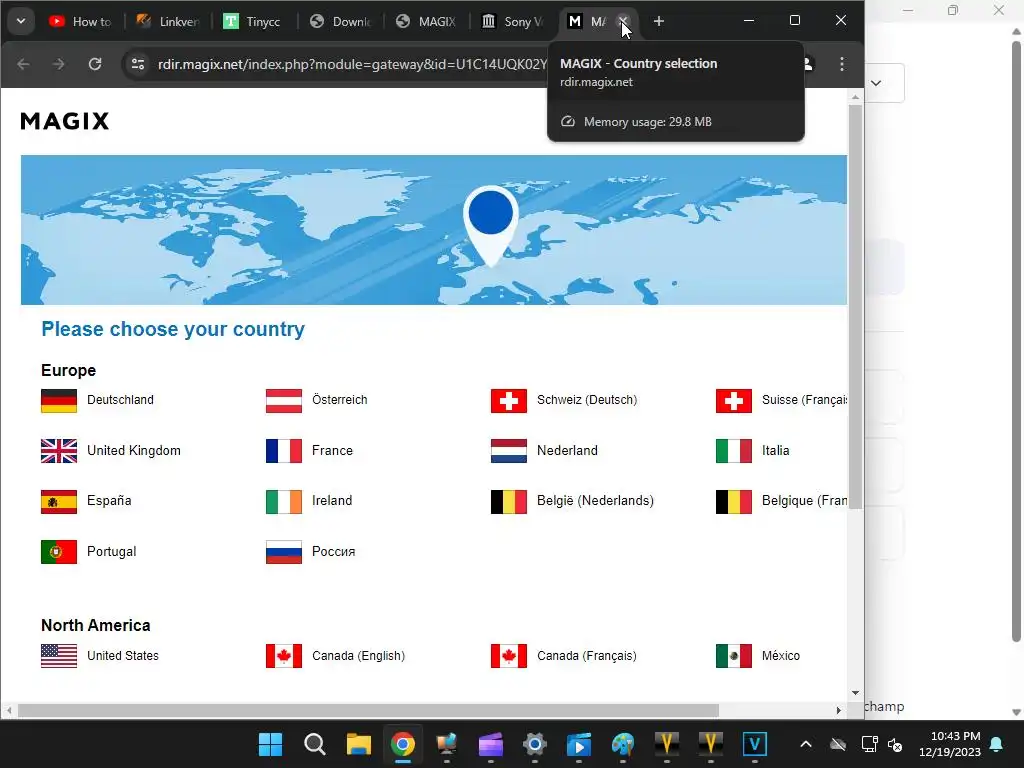This screenshot has height=768, width=1024.
Task: Select the México flag icon
Action: 733,656
